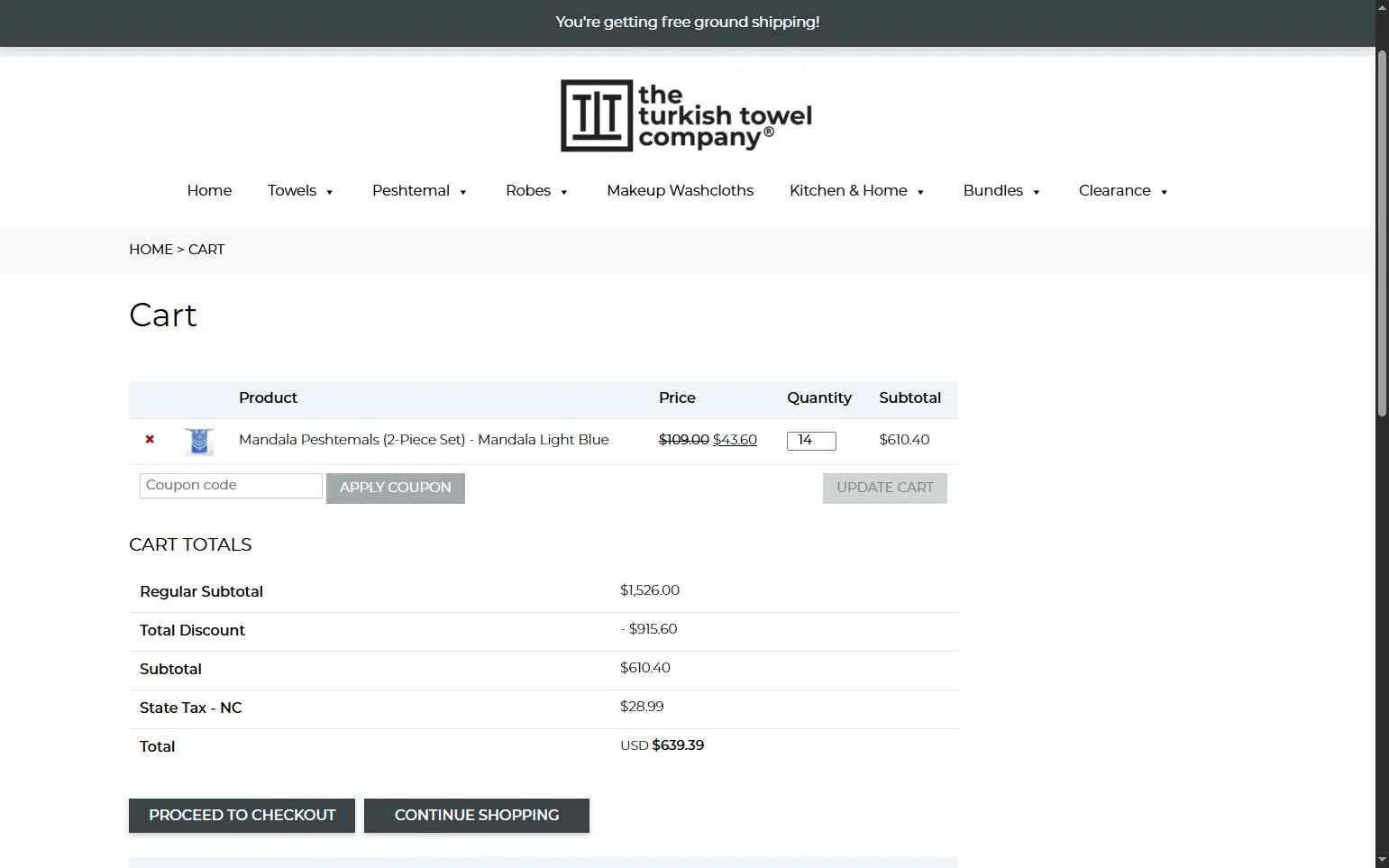Screen dimensions: 1389x868
Task: Click the row subtotal $610.40 in product table
Action: click(904, 440)
